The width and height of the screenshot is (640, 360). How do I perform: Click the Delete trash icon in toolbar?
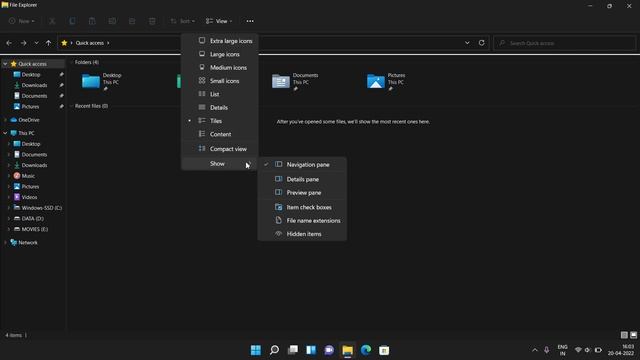(152, 21)
